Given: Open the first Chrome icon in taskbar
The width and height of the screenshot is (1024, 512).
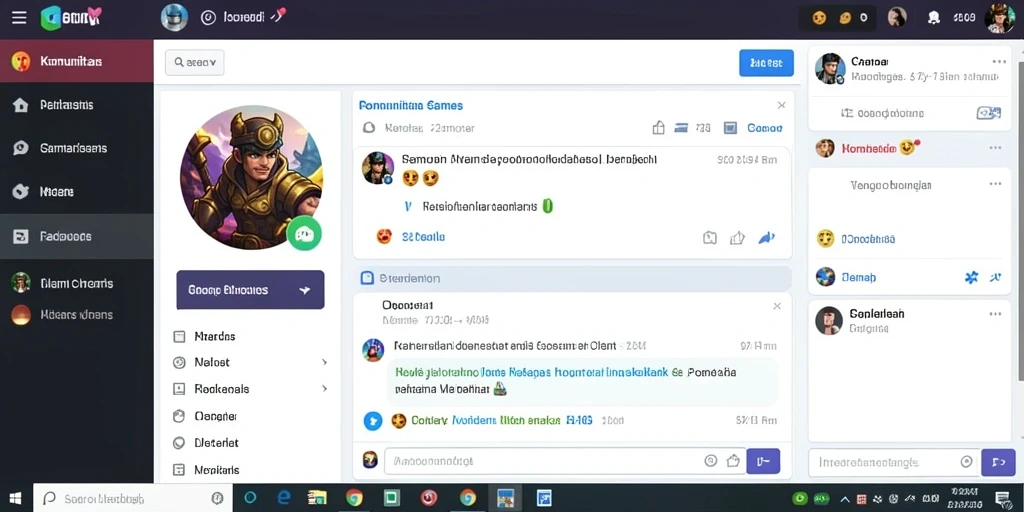Looking at the screenshot, I should [354, 498].
